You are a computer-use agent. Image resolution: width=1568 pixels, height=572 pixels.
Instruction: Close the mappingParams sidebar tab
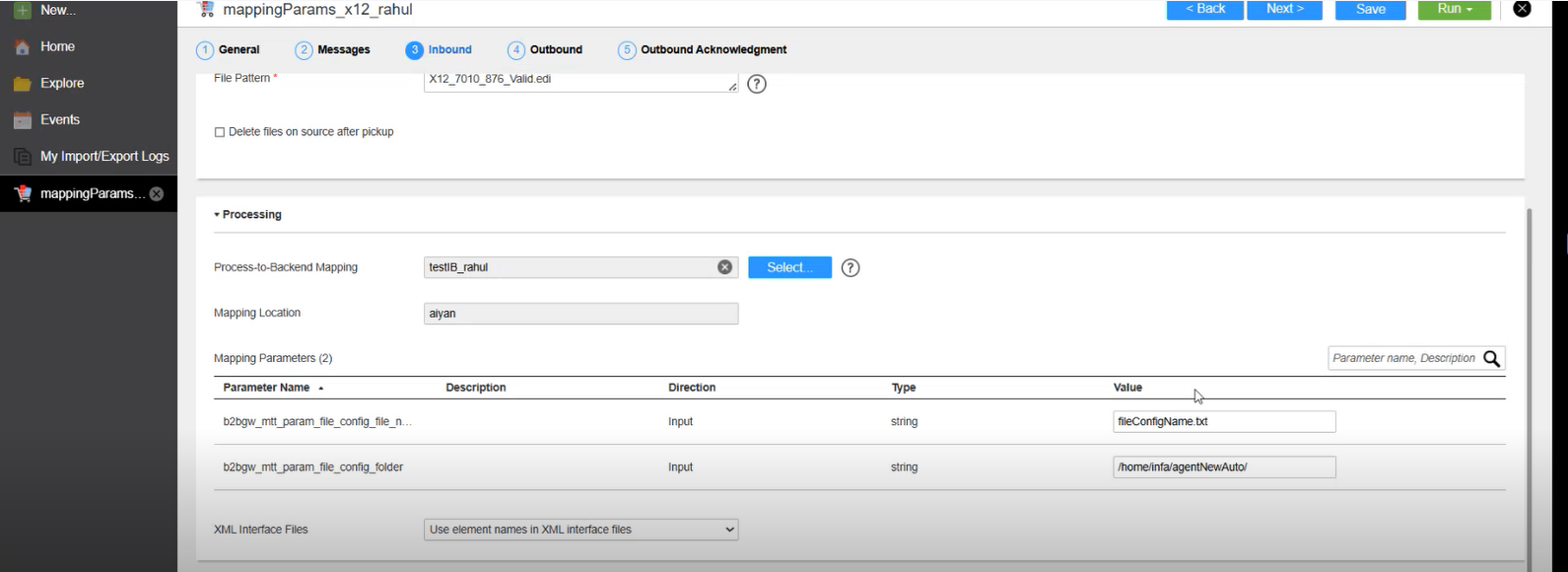point(157,194)
